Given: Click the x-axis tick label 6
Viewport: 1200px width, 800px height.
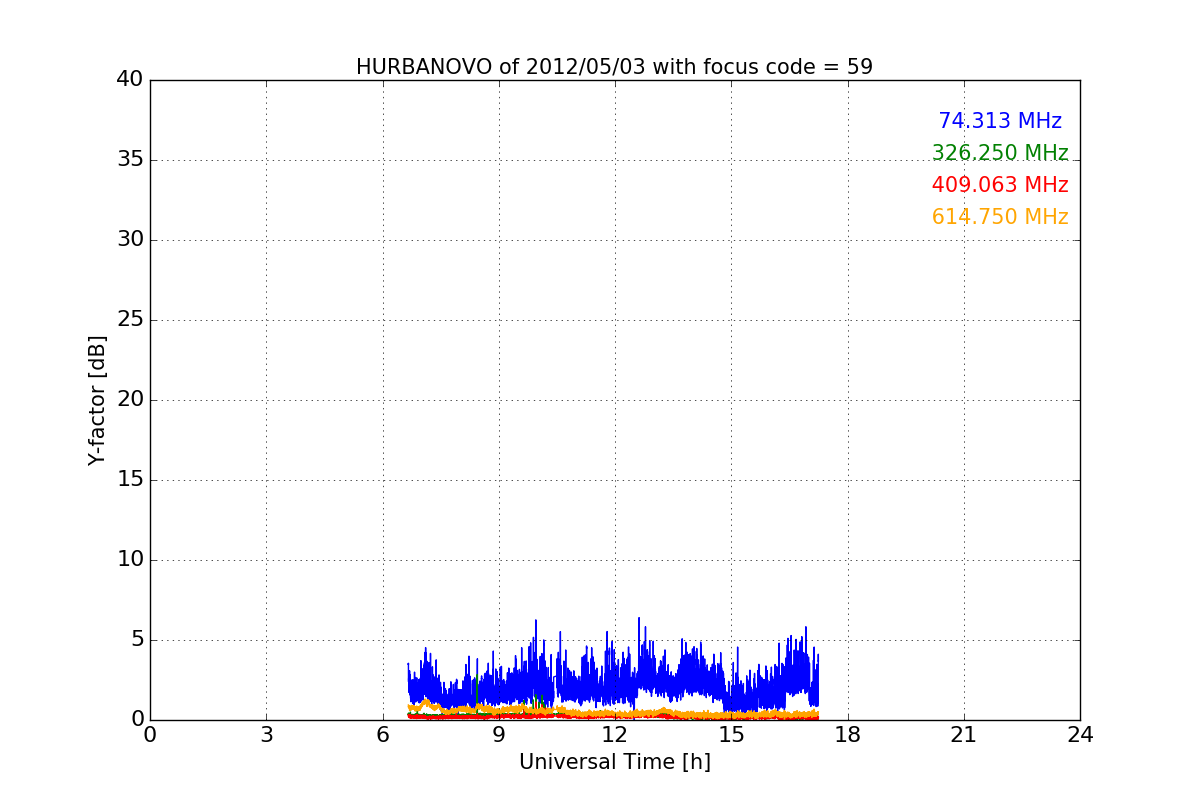Looking at the screenshot, I should point(383,735).
